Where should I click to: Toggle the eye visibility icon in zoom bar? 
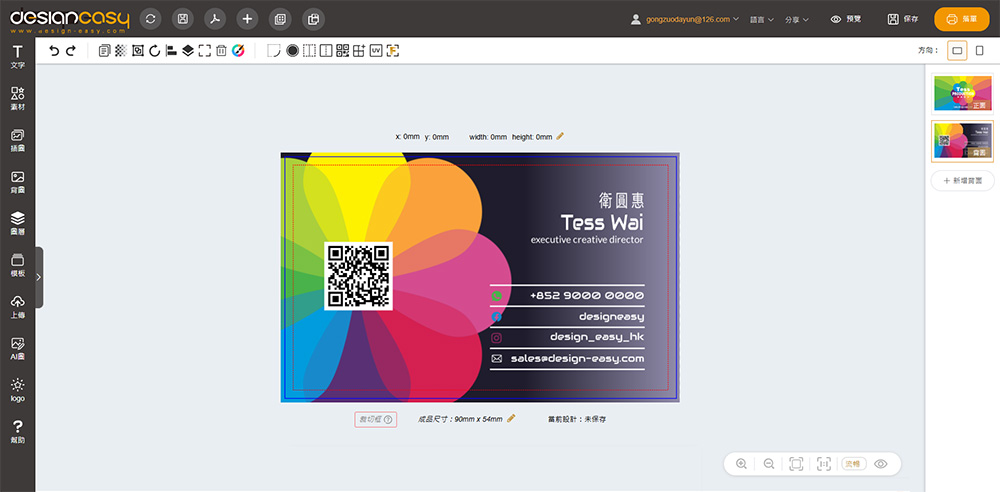(881, 464)
